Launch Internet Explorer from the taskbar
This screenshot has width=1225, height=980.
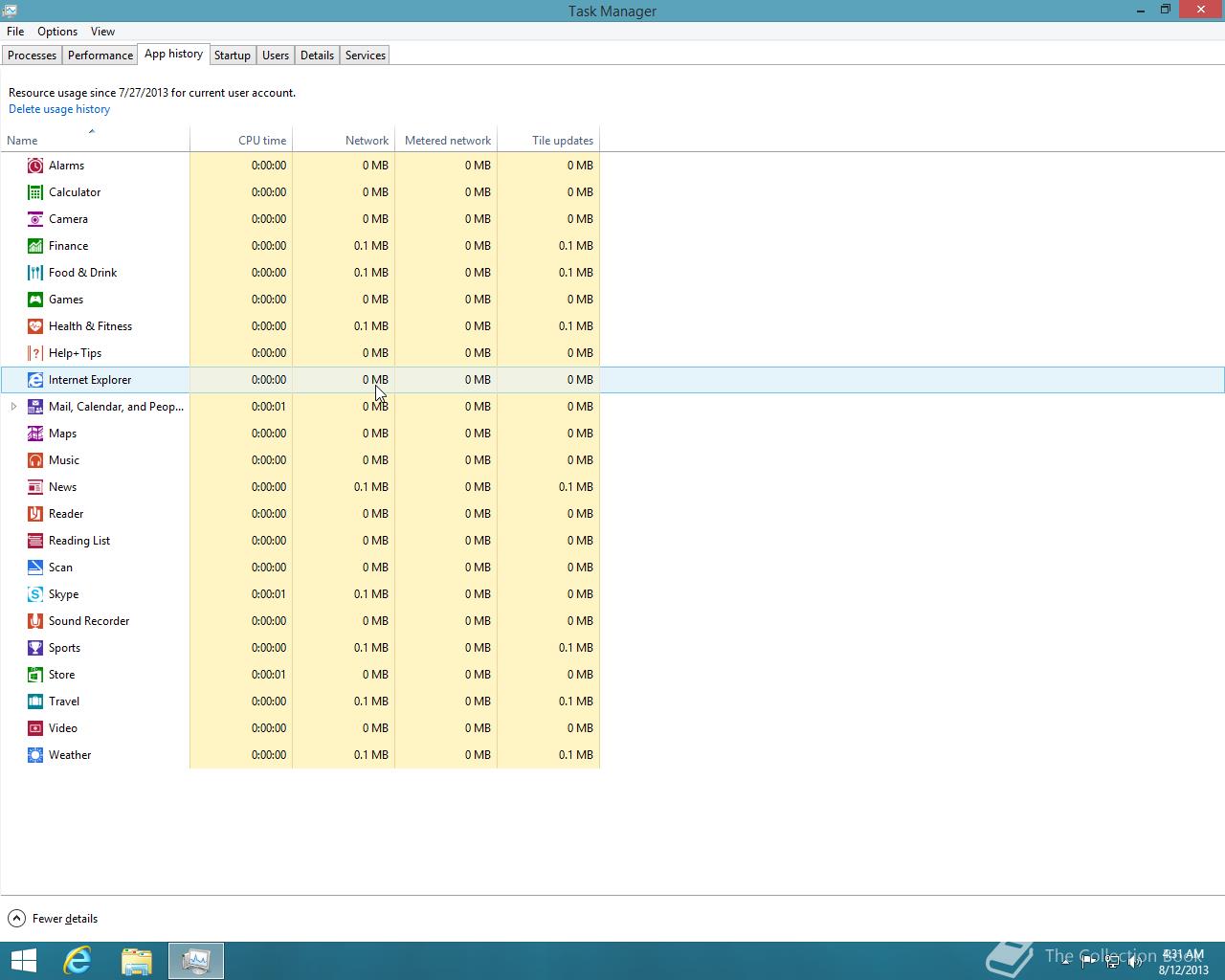(78, 961)
